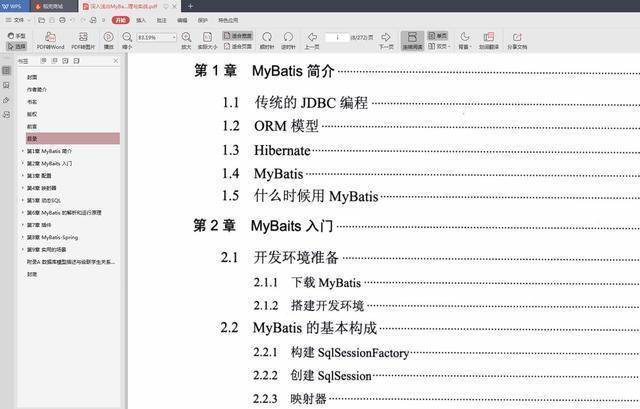Viewport: 640px width, 409px height.
Task: Open the 文件 file menu dropdown
Action: (x=18, y=20)
